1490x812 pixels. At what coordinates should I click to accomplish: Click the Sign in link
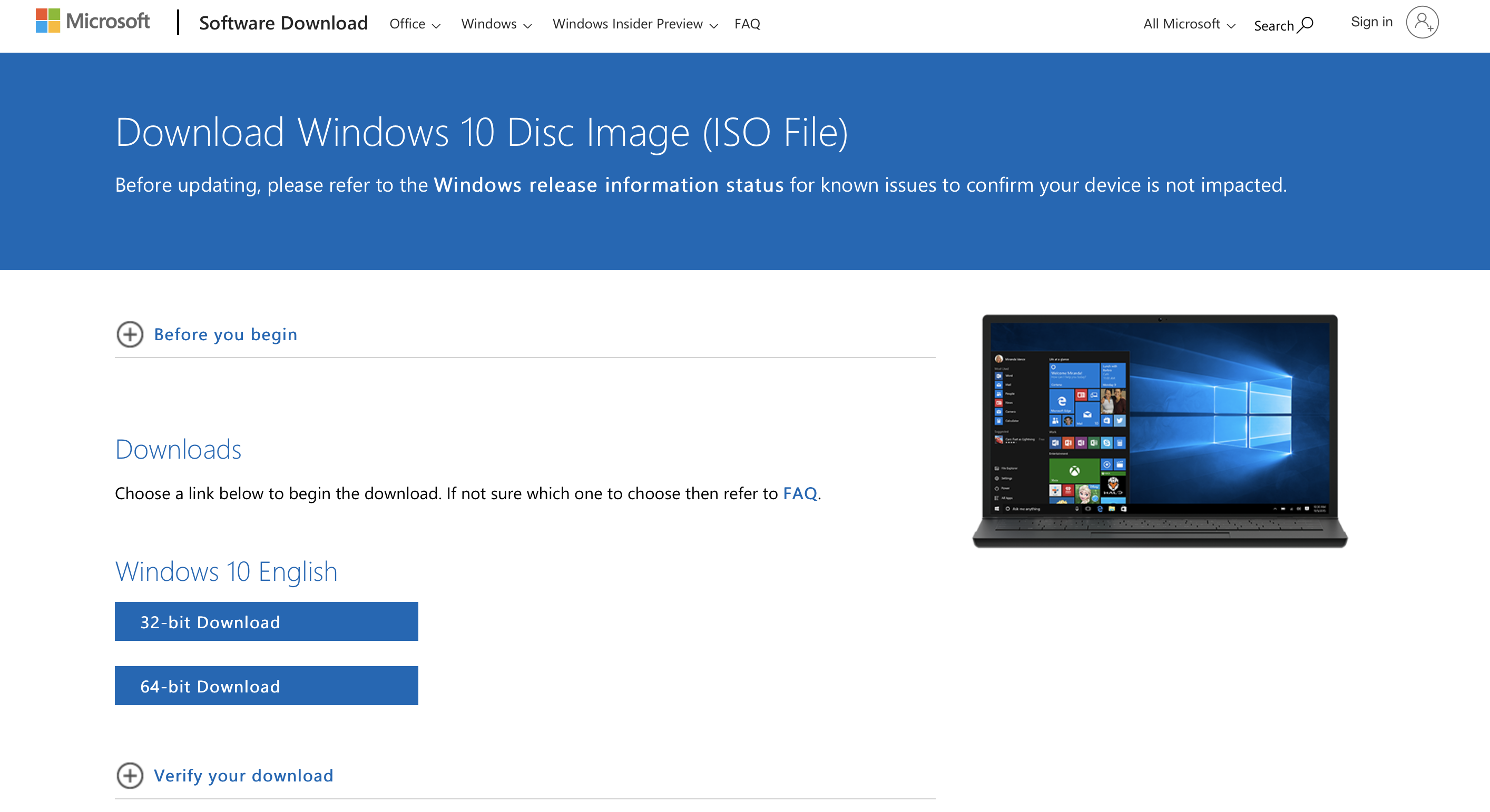pyautogui.click(x=1371, y=22)
